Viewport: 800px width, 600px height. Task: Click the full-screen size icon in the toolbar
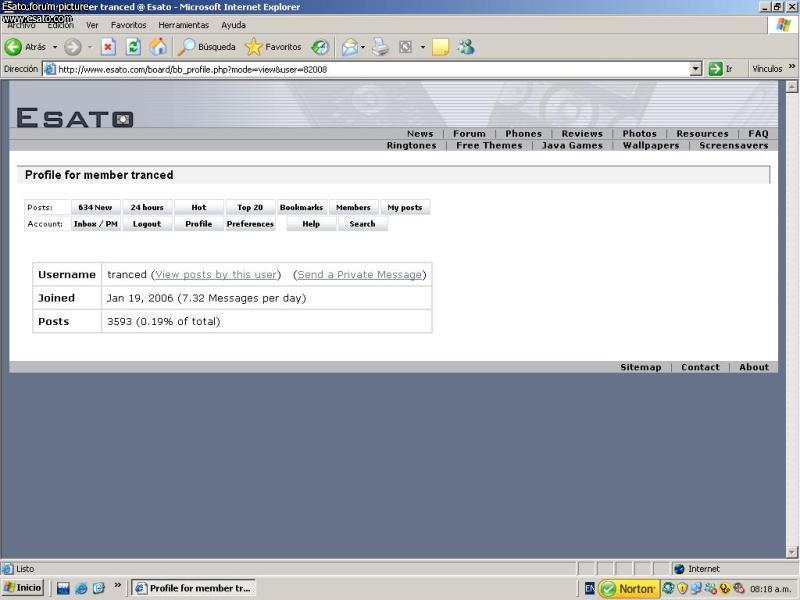click(x=405, y=47)
